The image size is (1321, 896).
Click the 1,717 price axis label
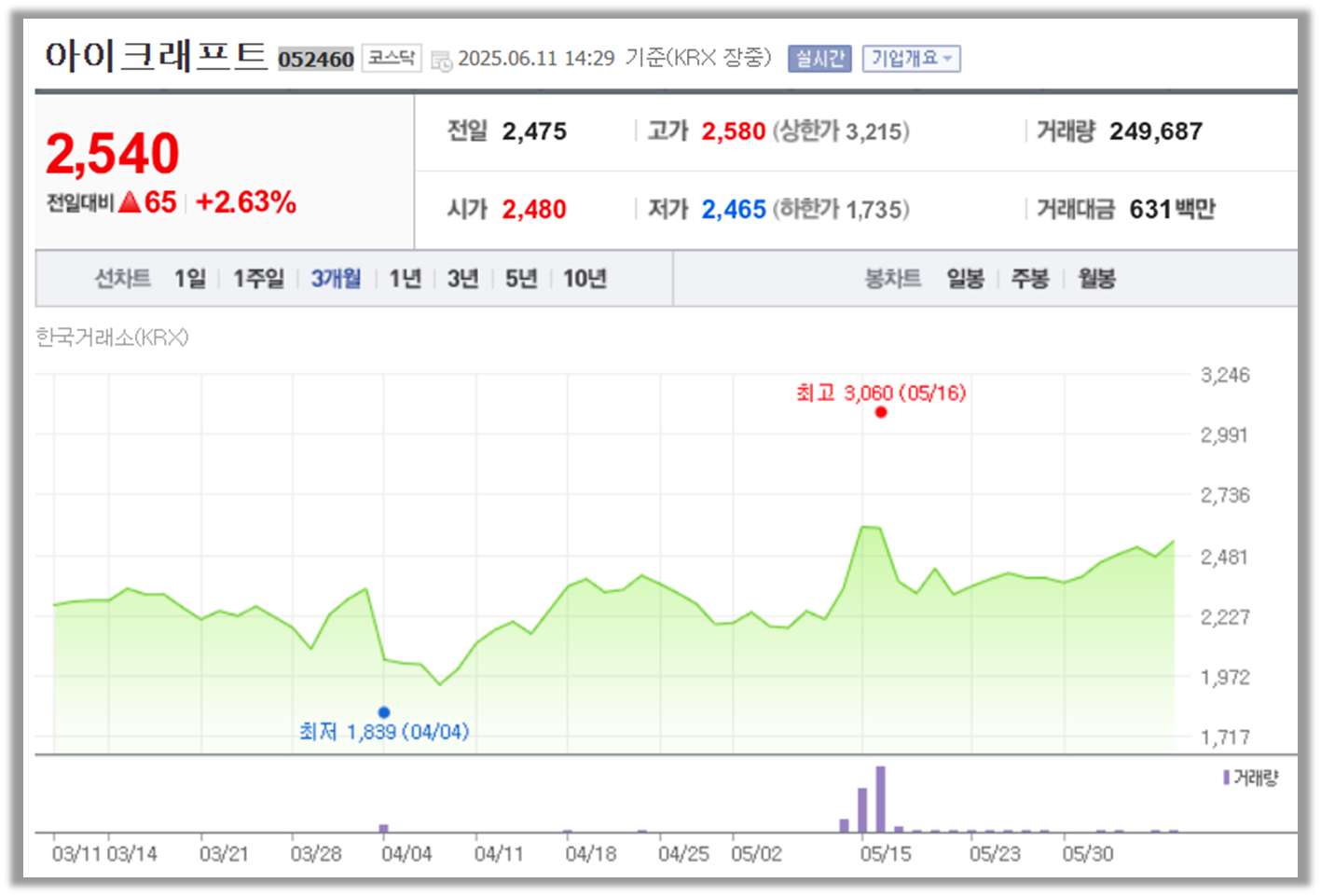pyautogui.click(x=1225, y=737)
